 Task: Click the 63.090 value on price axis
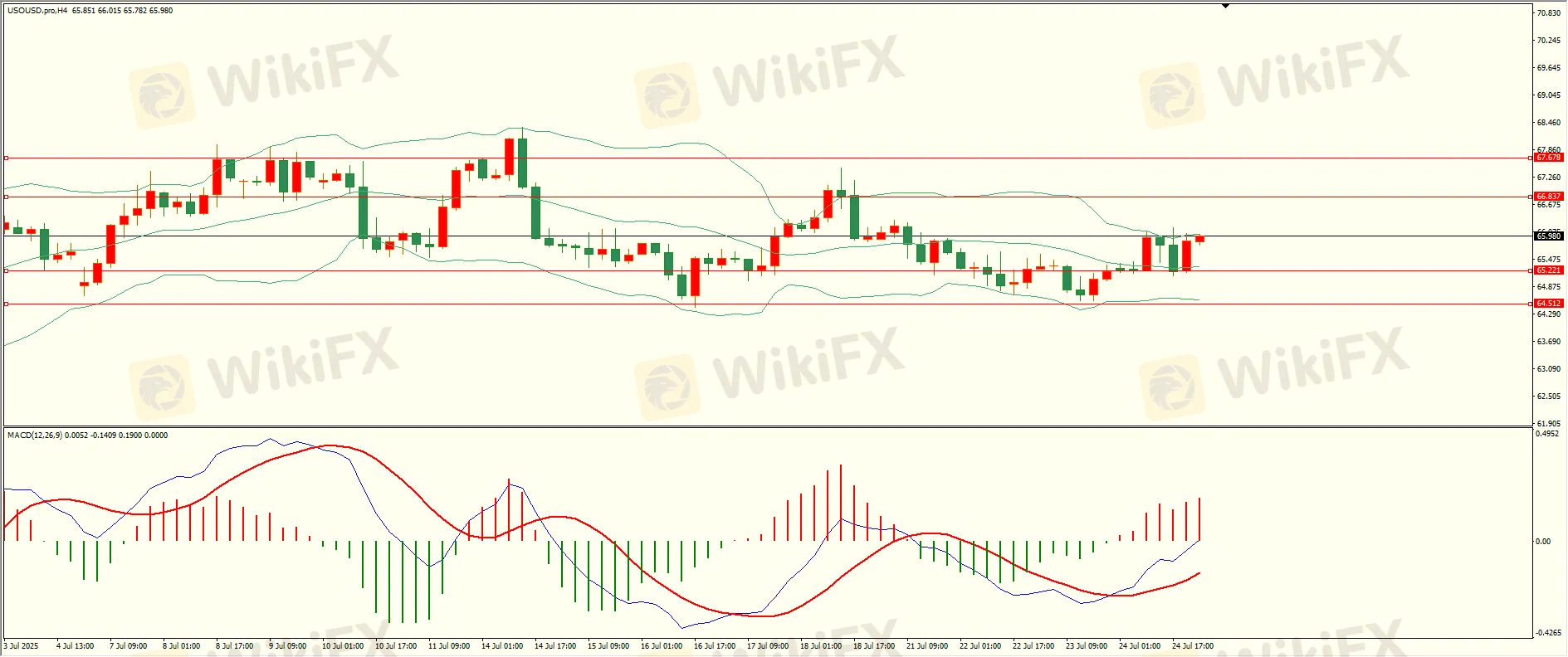(x=1548, y=369)
